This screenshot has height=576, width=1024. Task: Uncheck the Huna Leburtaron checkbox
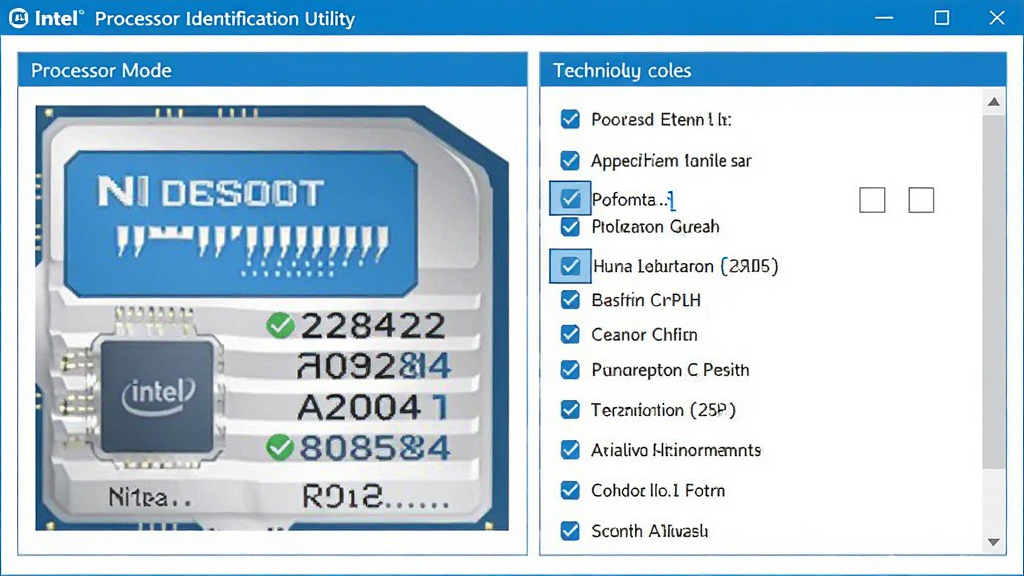pos(570,266)
